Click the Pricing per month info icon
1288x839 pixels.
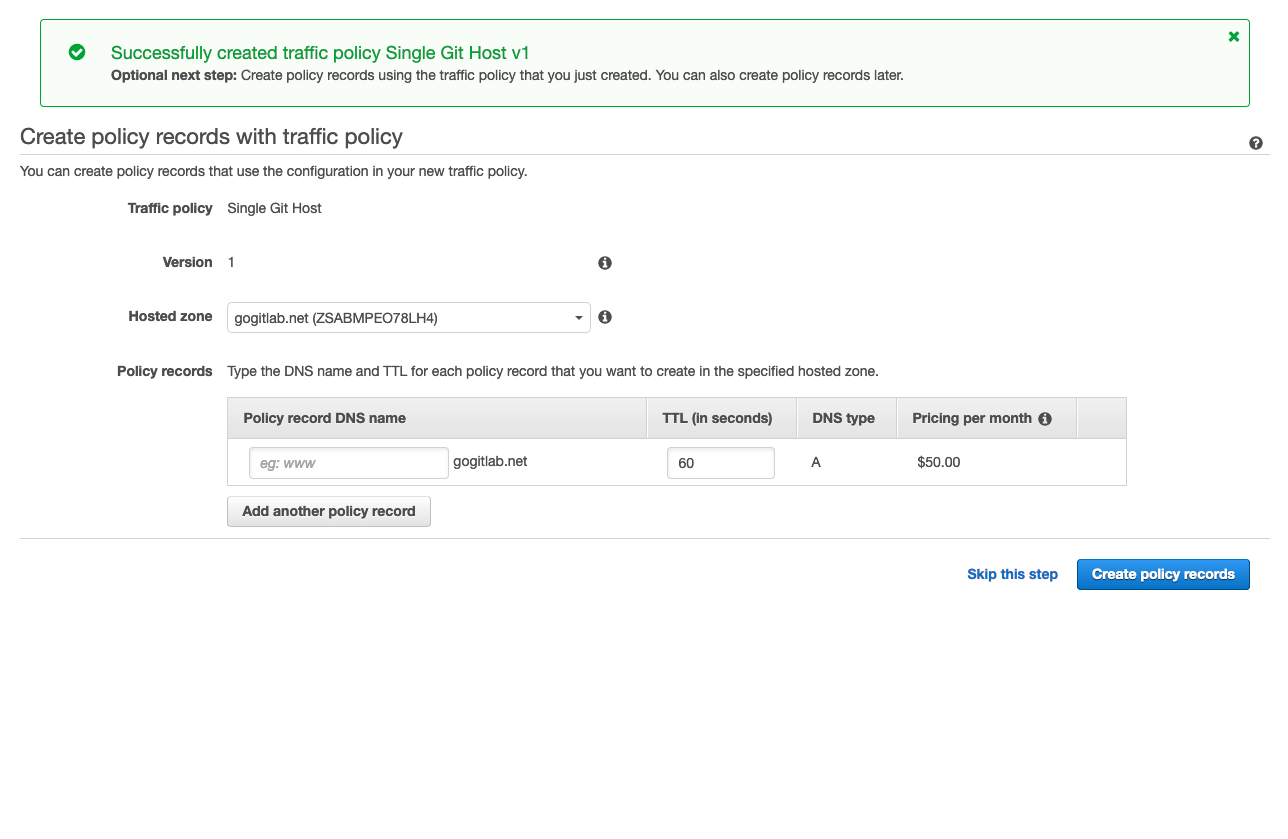[x=1045, y=418]
